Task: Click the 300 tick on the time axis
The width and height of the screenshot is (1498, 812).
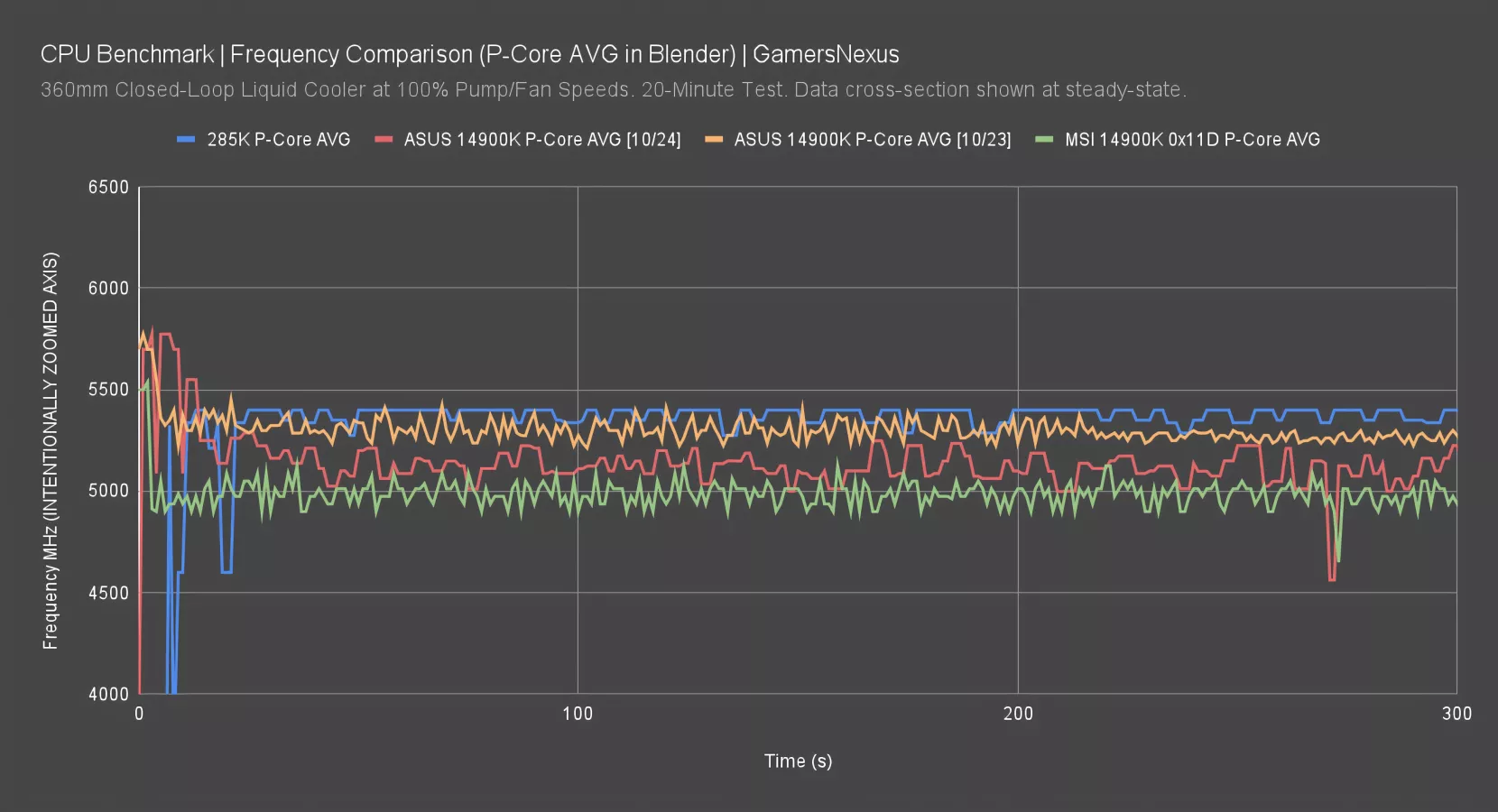Action: click(x=1456, y=714)
